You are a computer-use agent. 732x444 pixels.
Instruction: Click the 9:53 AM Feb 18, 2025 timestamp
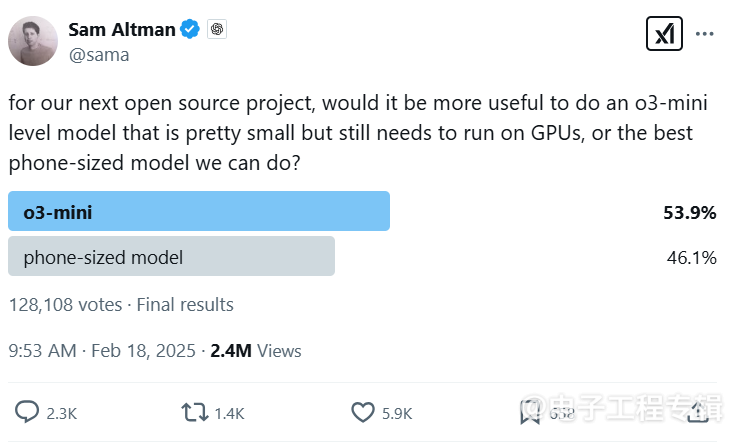102,351
